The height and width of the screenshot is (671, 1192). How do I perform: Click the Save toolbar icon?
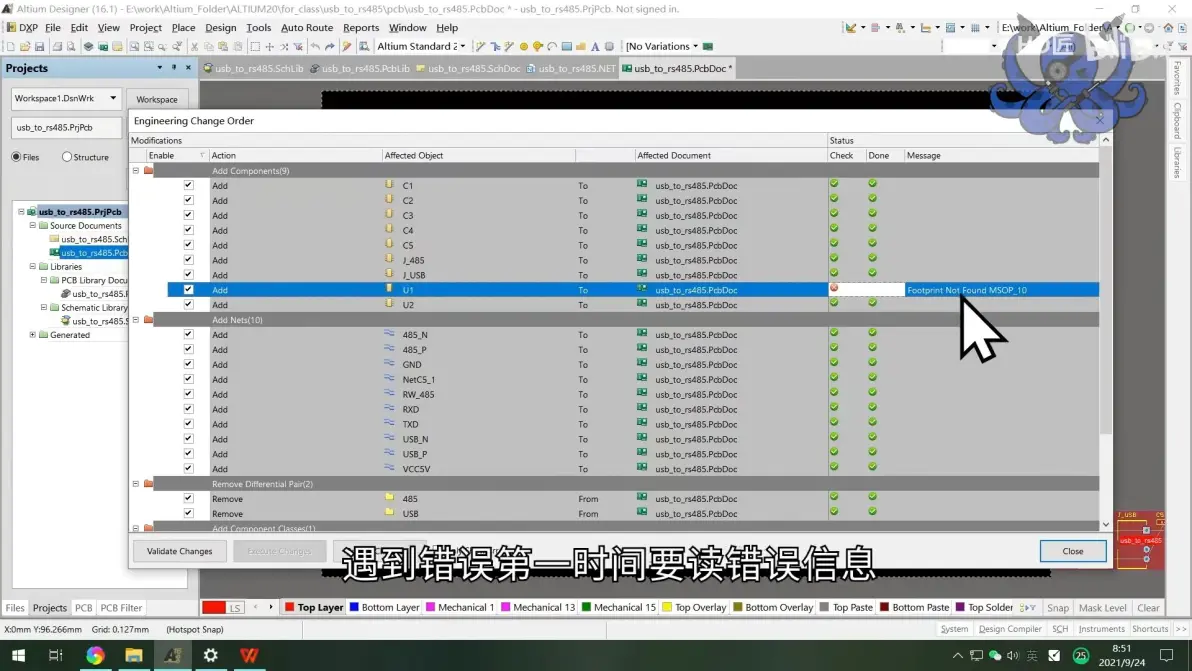(40, 46)
